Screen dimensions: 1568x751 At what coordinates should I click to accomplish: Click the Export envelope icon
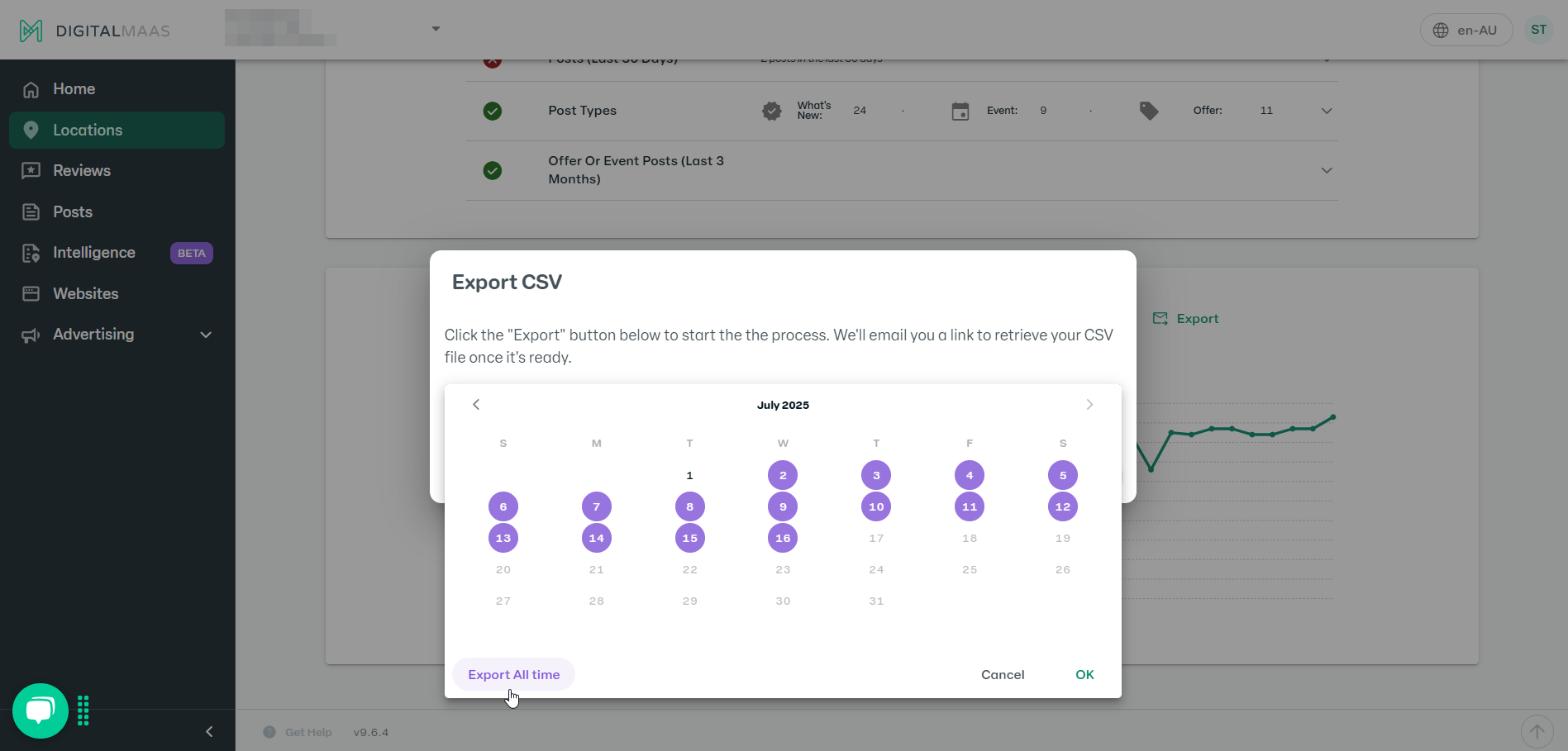1161,319
